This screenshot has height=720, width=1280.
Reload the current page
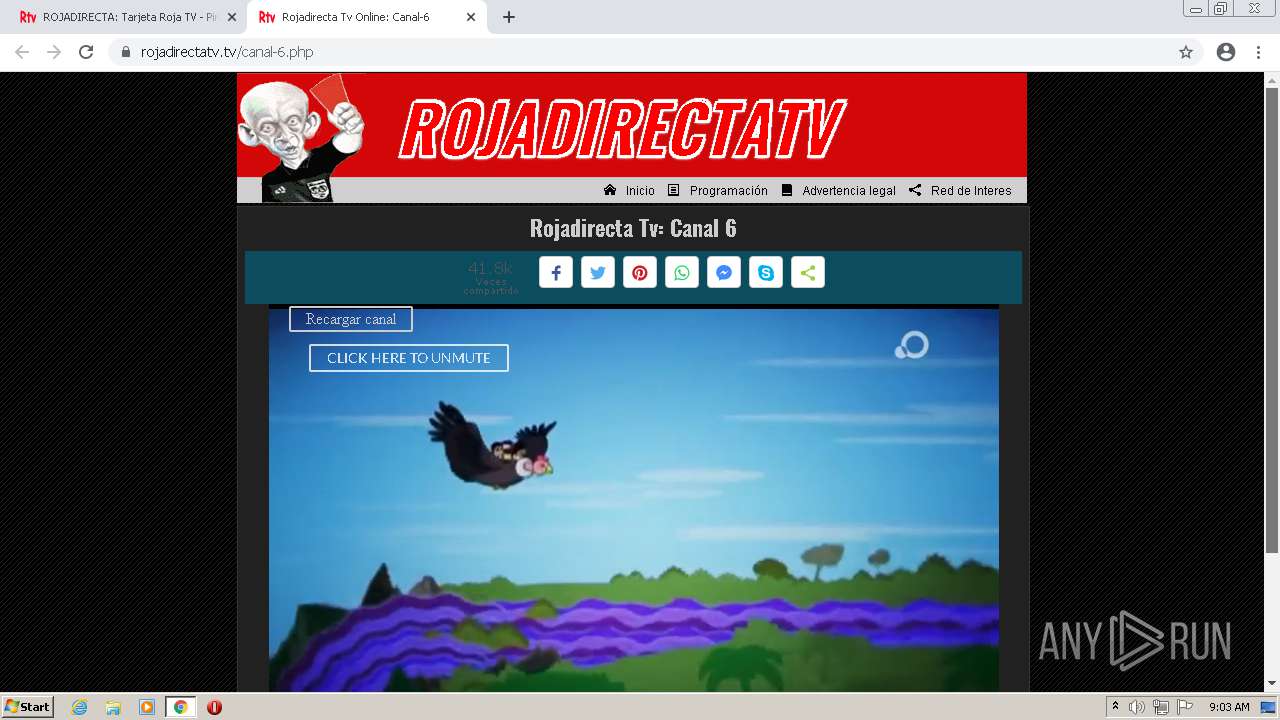[86, 52]
